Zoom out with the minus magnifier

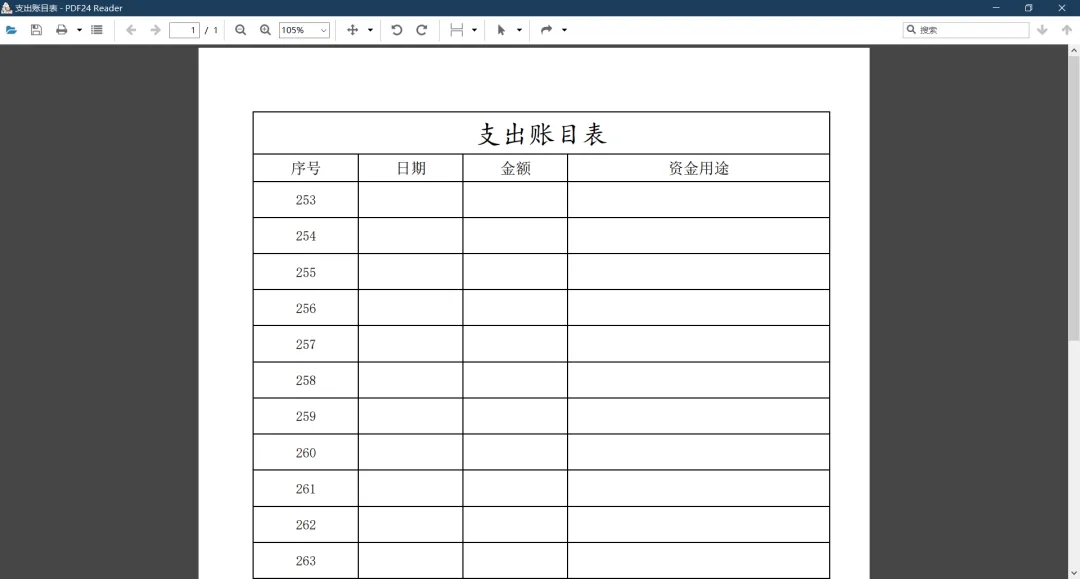pos(240,30)
